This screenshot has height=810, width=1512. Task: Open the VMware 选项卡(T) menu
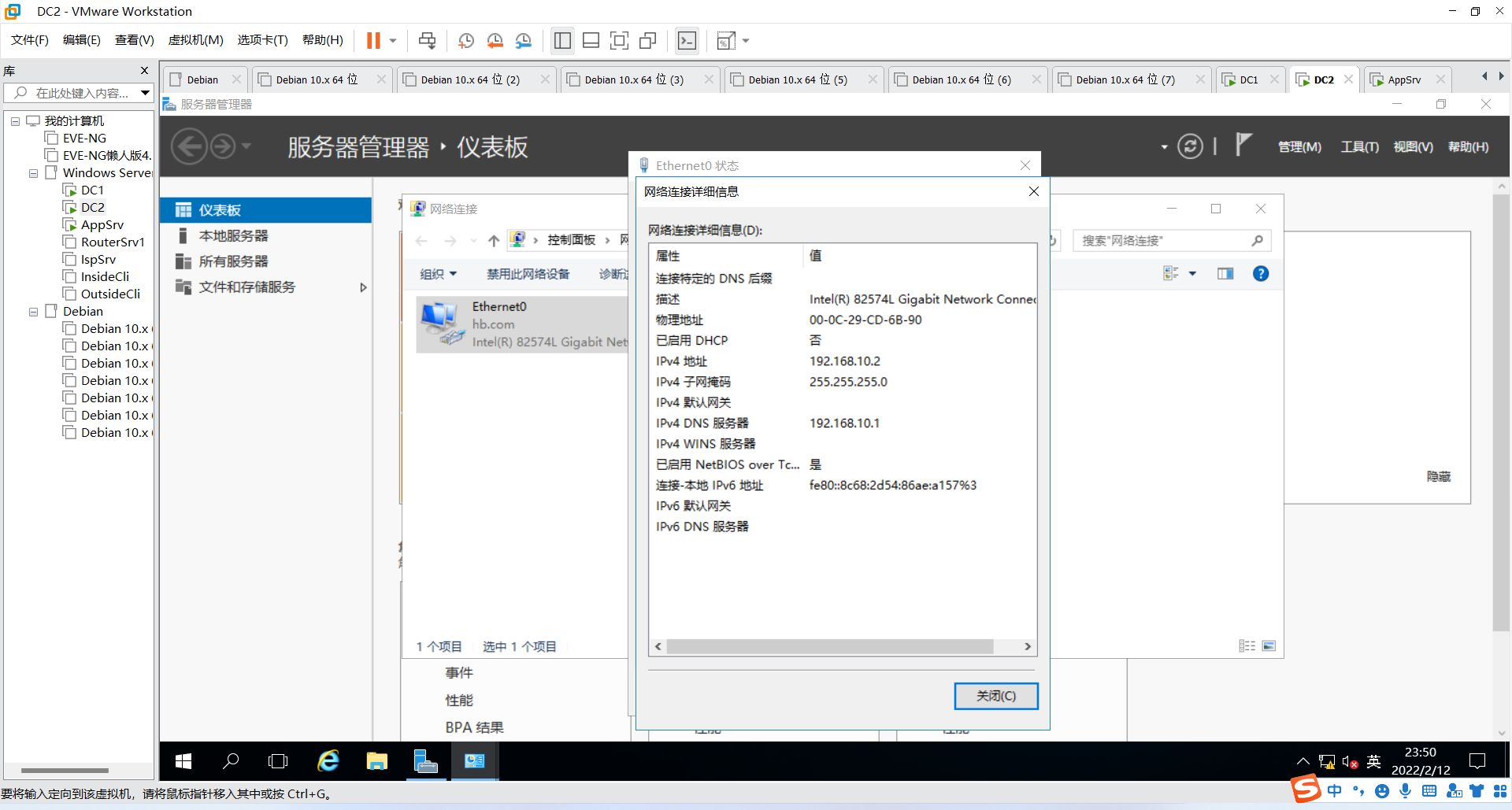(x=263, y=40)
